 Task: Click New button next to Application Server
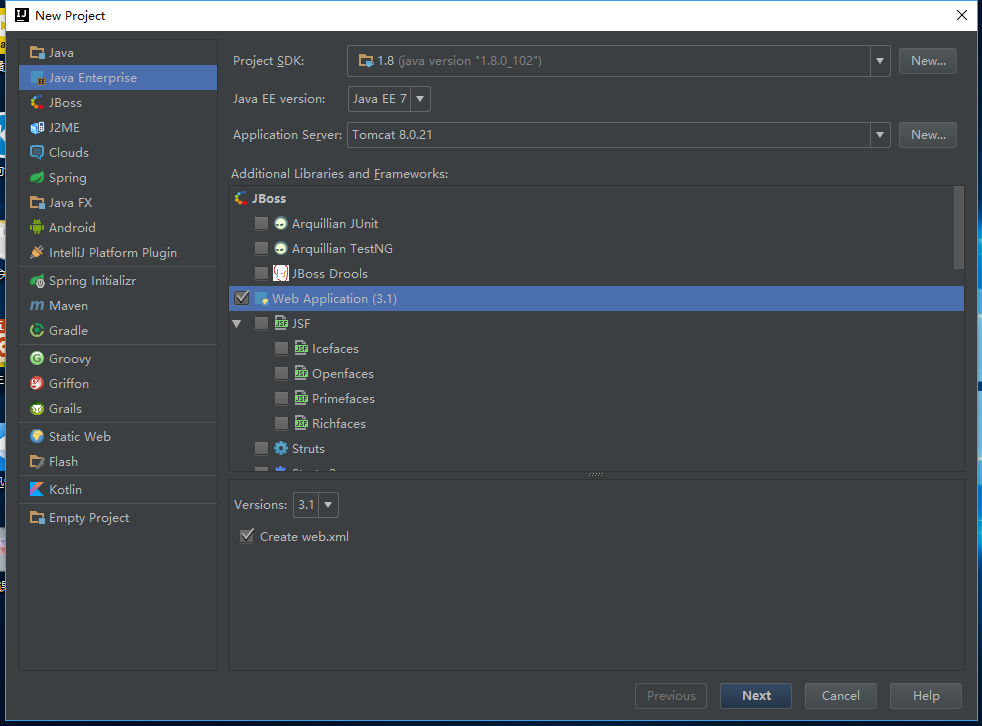point(928,135)
